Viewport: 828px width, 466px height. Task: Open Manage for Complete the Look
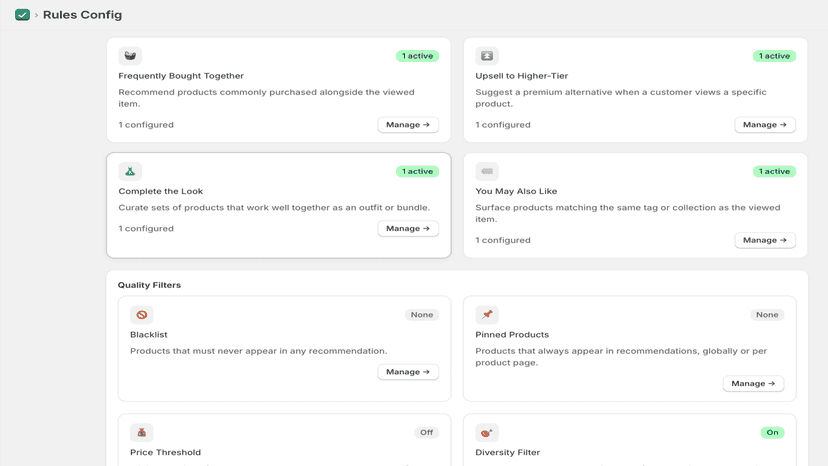tap(408, 229)
